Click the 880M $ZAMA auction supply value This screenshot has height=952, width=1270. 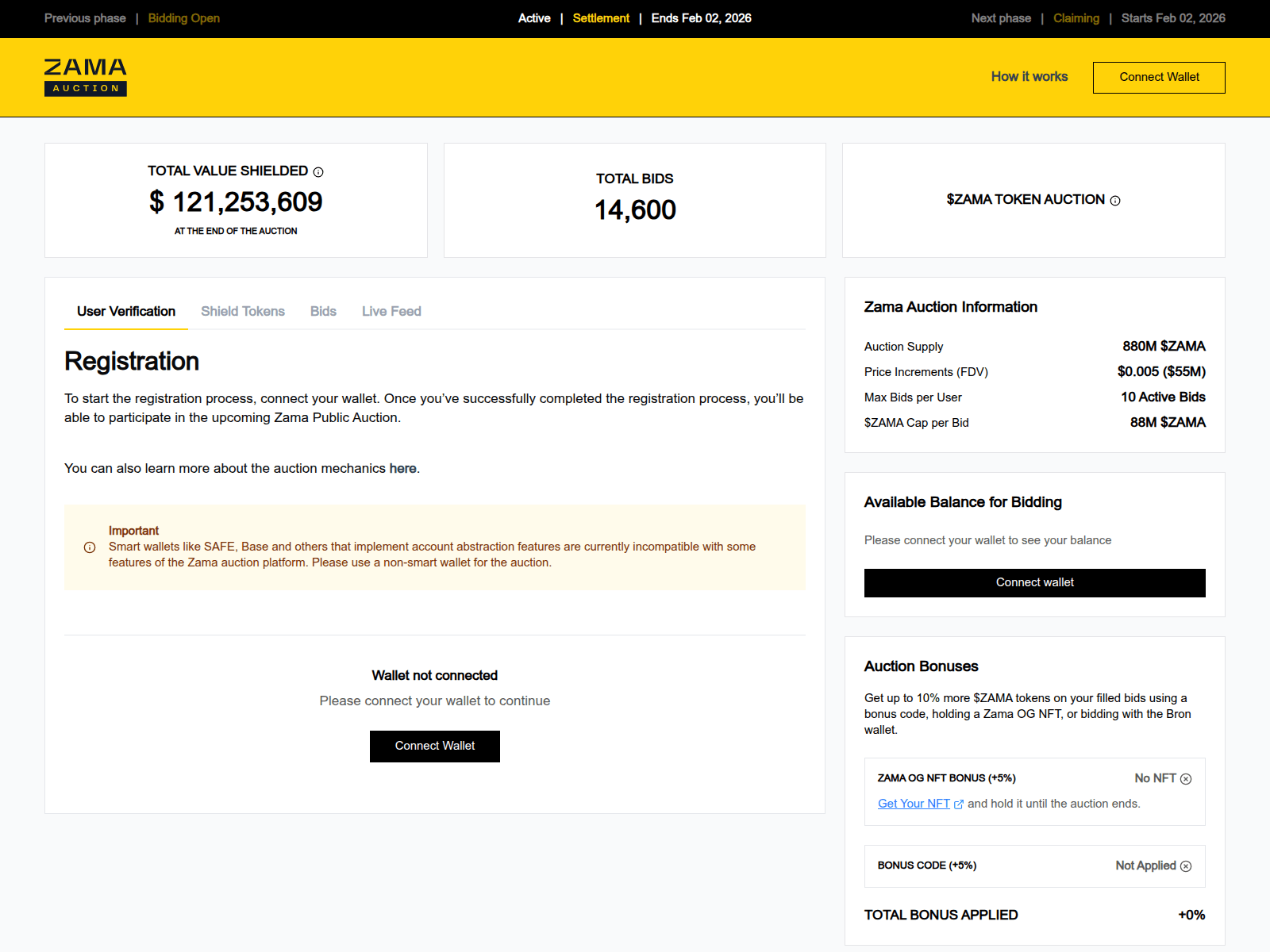pos(1164,347)
